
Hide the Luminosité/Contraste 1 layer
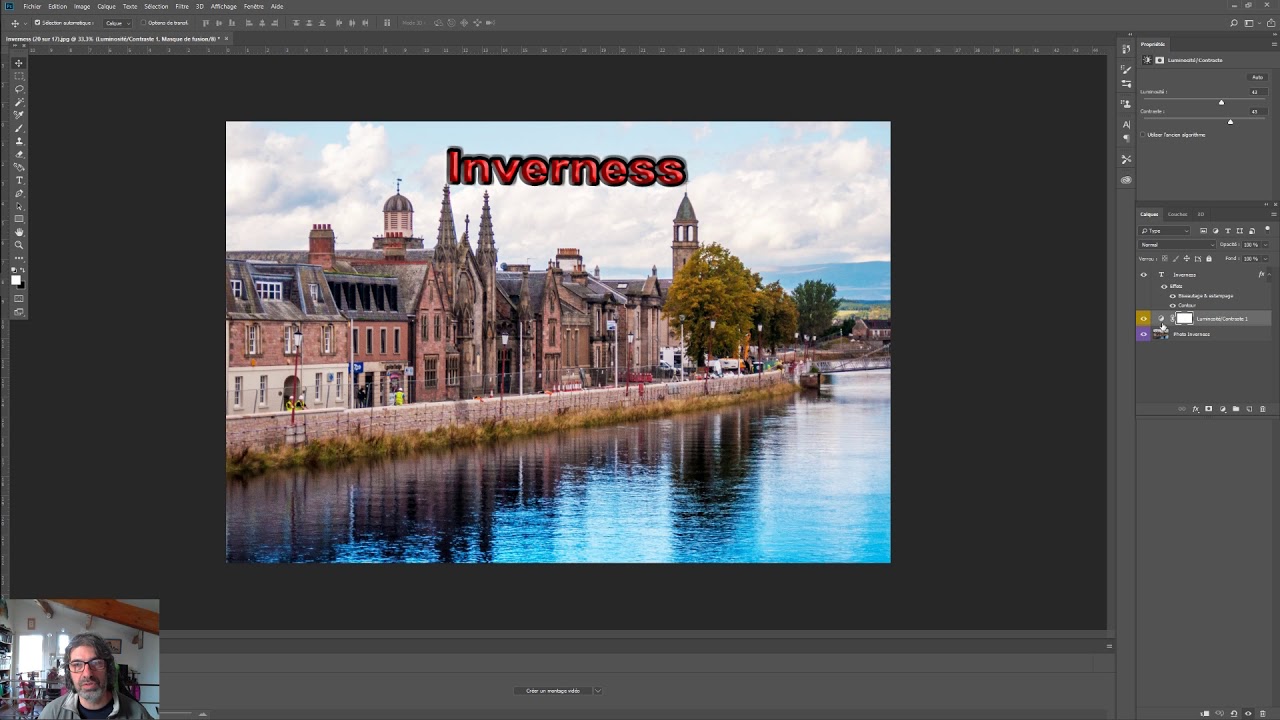coord(1144,319)
